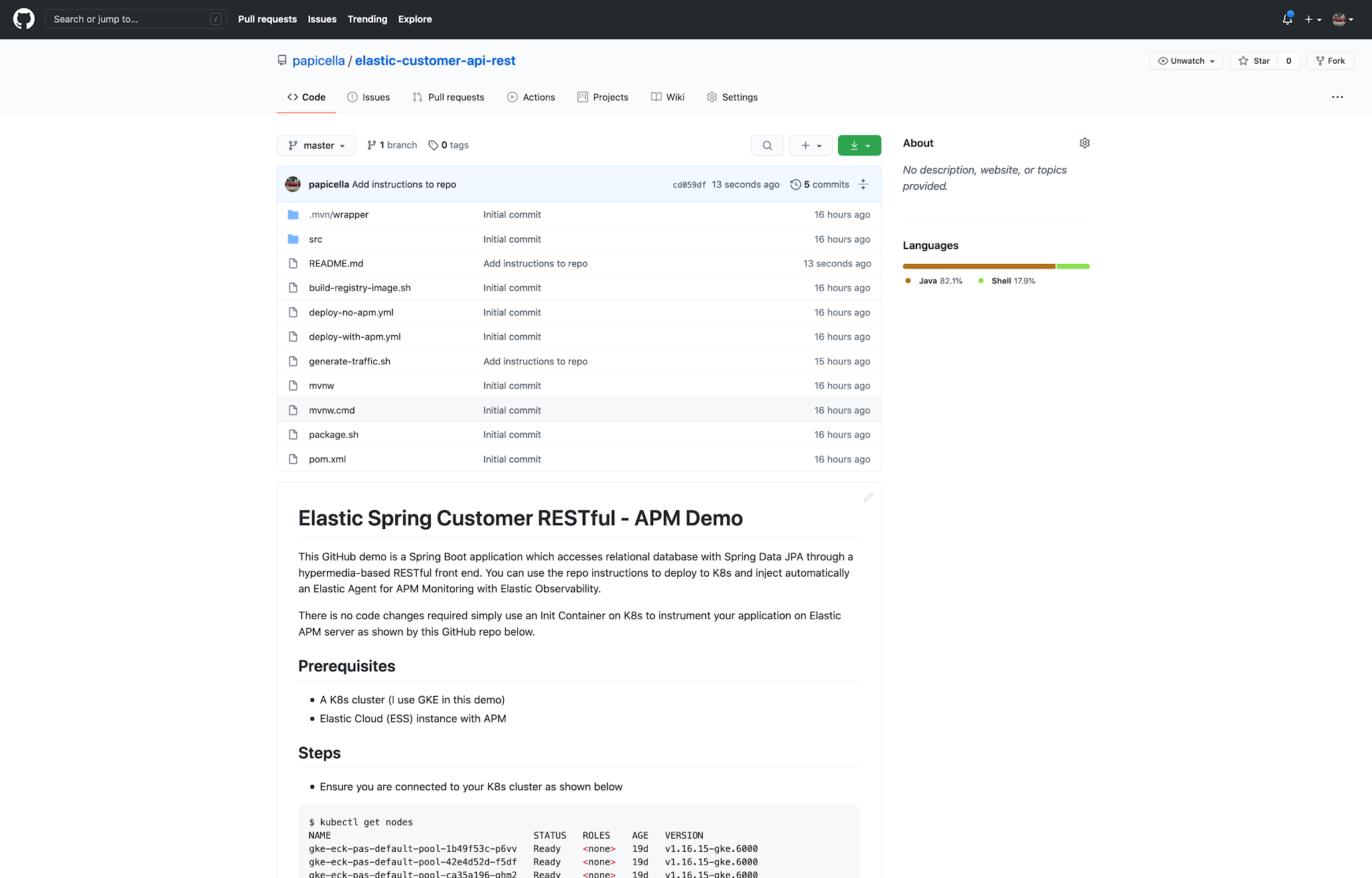This screenshot has height=878, width=1372.
Task: Open the package.sh file
Action: click(334, 435)
